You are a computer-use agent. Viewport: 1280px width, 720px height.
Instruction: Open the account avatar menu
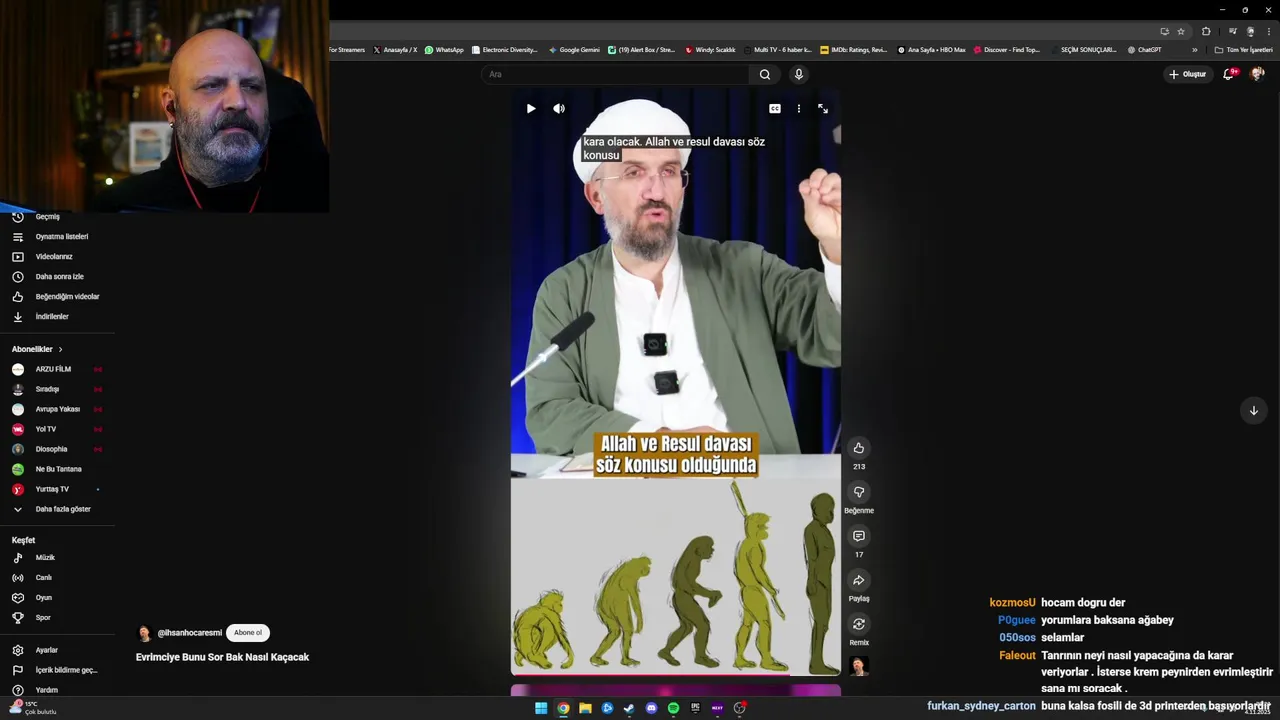[x=1257, y=74]
